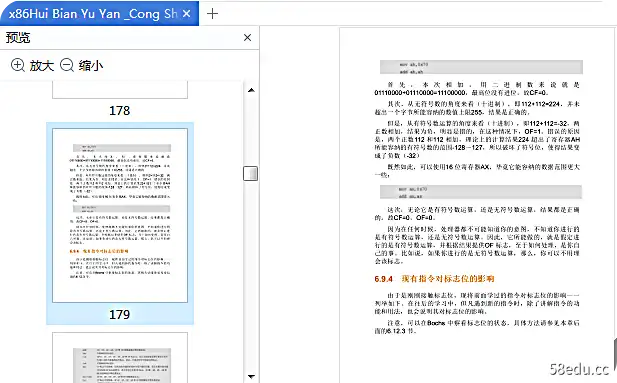Select page 179 thumbnail
The image size is (617, 383).
[x=120, y=215]
